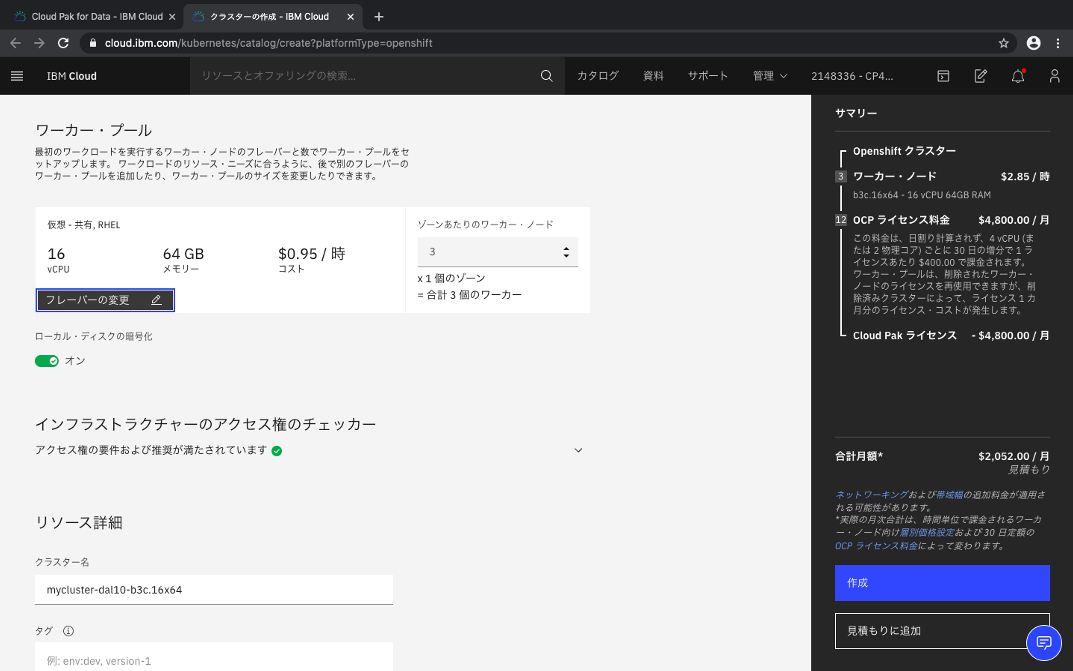
Task: Open the 管理 dropdown menu
Action: [770, 76]
